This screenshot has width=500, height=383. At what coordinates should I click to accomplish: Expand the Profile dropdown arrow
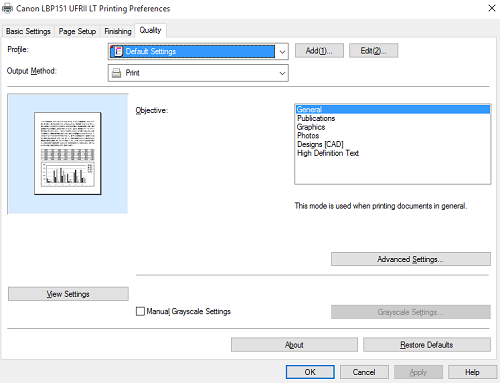(282, 52)
